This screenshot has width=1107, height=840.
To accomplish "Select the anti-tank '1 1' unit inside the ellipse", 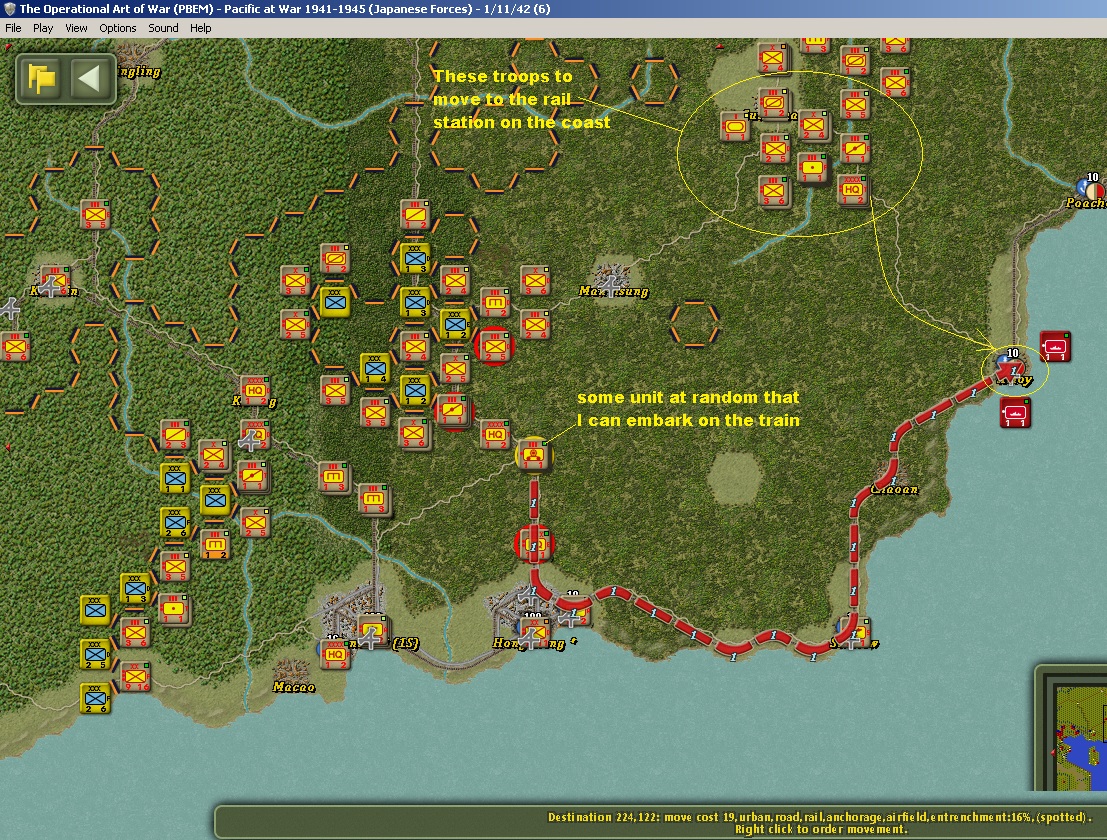I will (x=855, y=149).
